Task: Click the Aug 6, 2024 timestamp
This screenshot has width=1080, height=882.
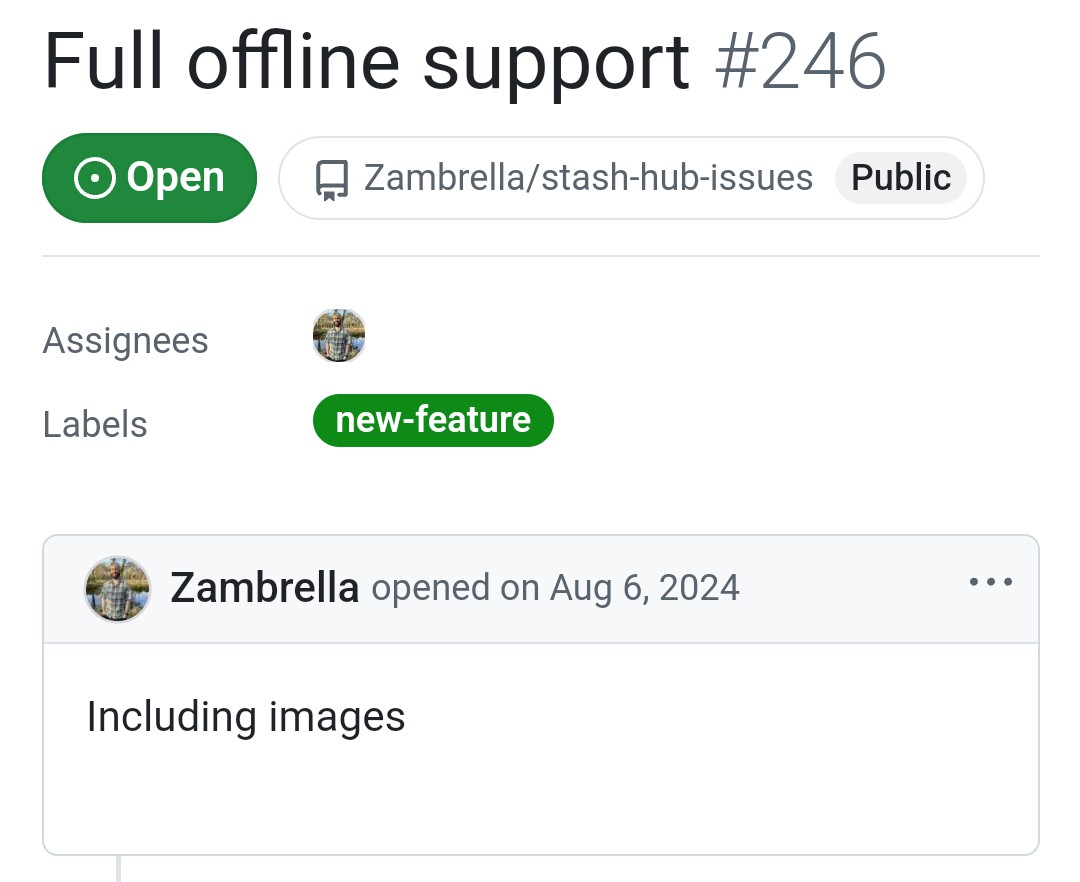Action: pyautogui.click(x=645, y=589)
